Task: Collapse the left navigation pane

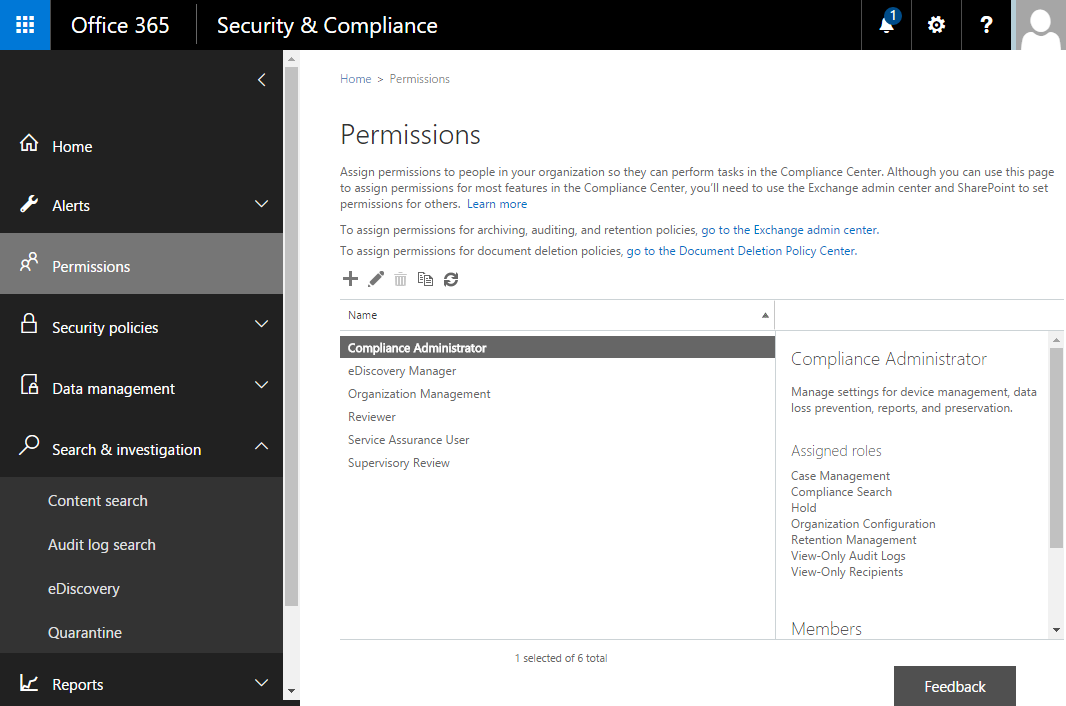Action: [x=261, y=80]
